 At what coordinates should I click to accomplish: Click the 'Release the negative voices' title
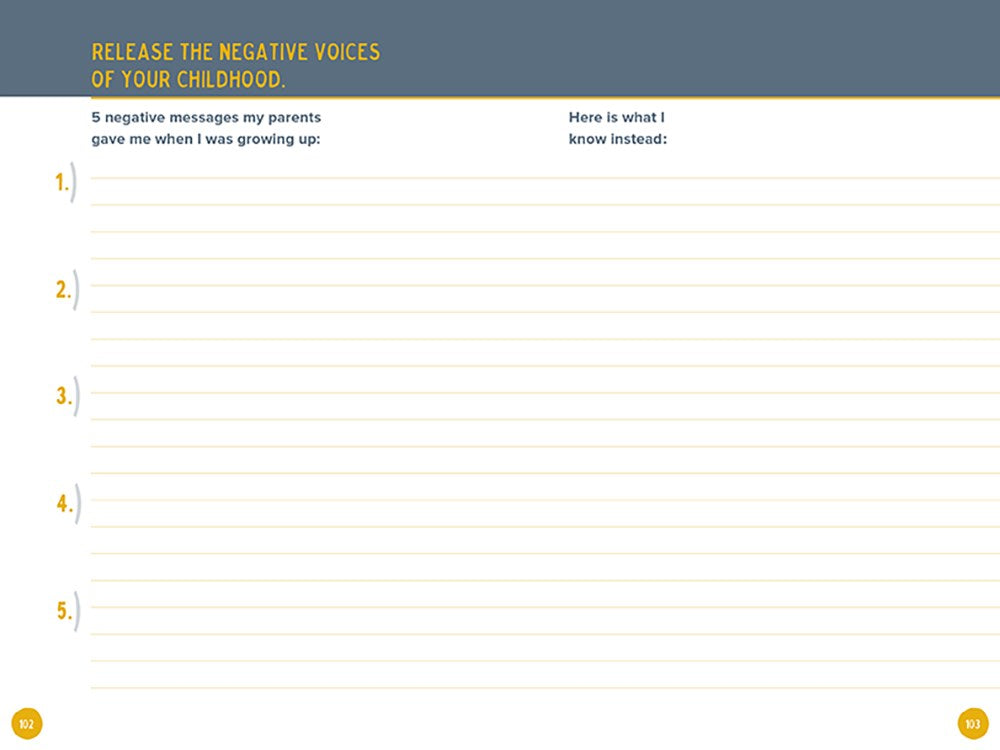tap(235, 52)
